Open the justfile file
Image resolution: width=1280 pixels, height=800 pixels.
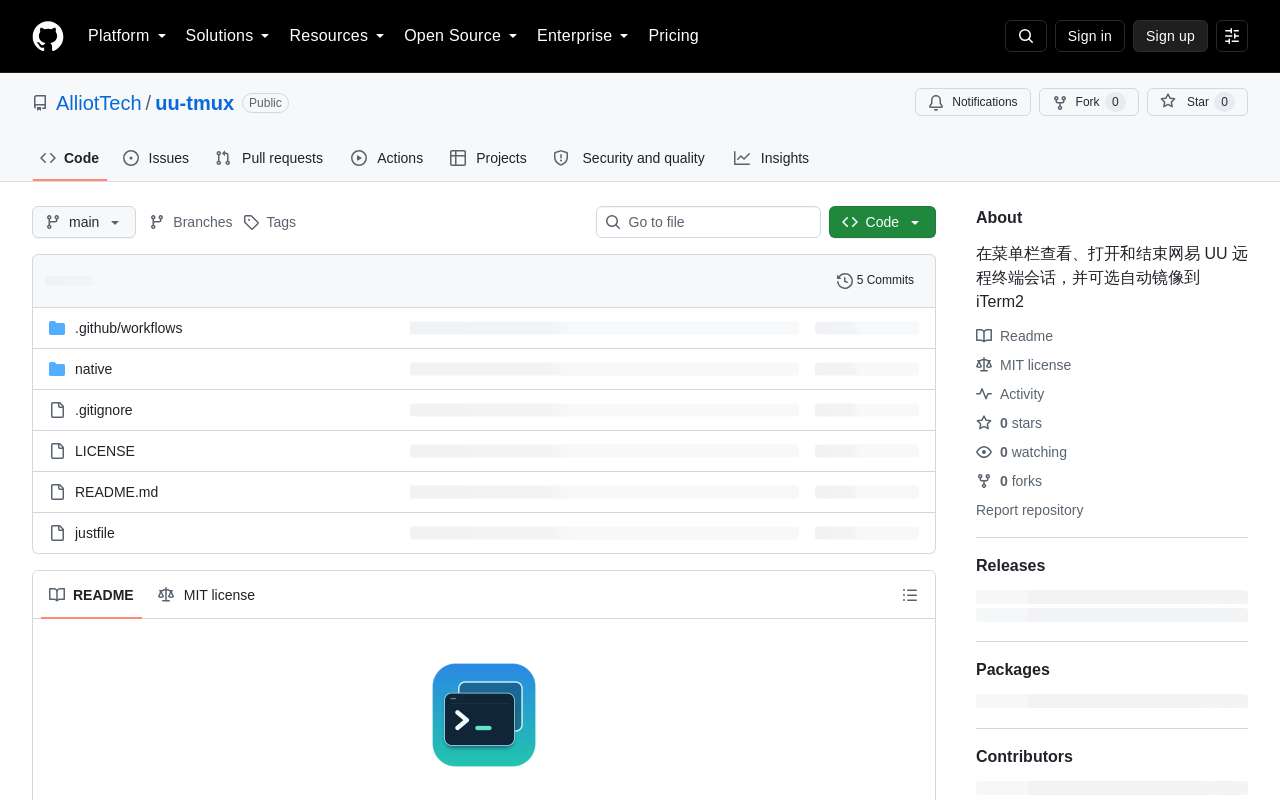pyautogui.click(x=95, y=533)
